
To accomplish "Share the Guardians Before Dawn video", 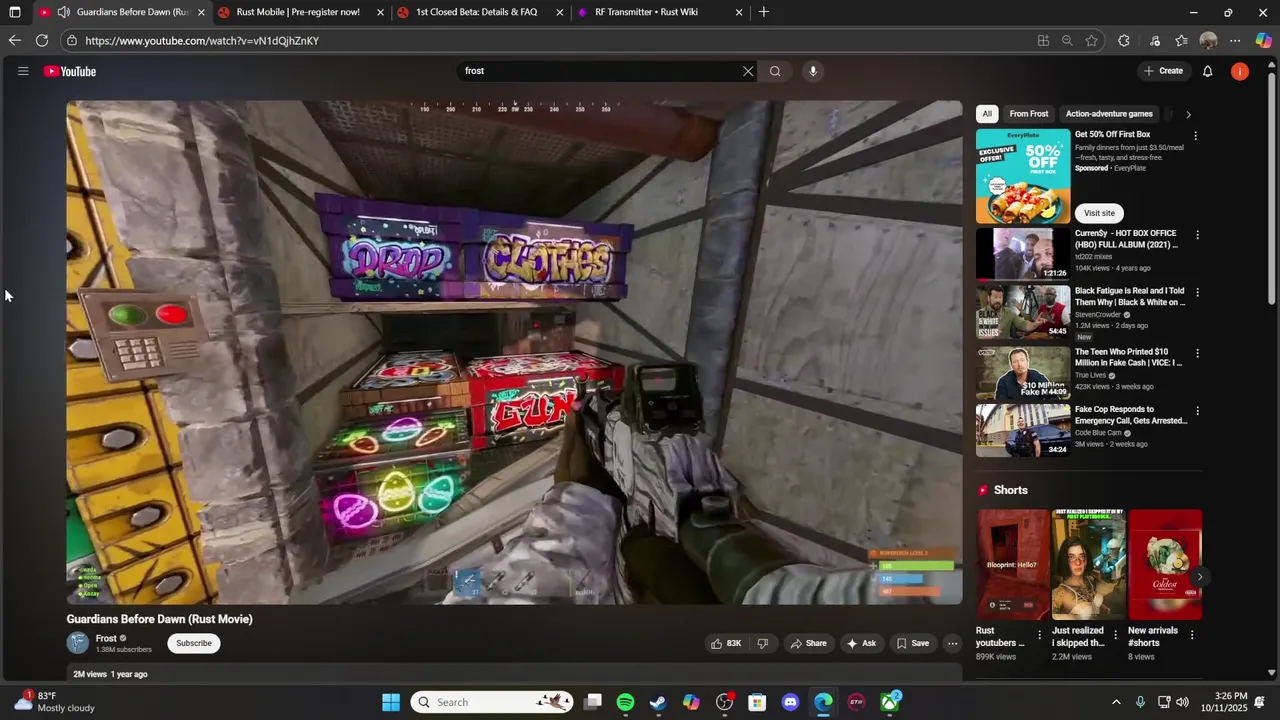I will (808, 643).
